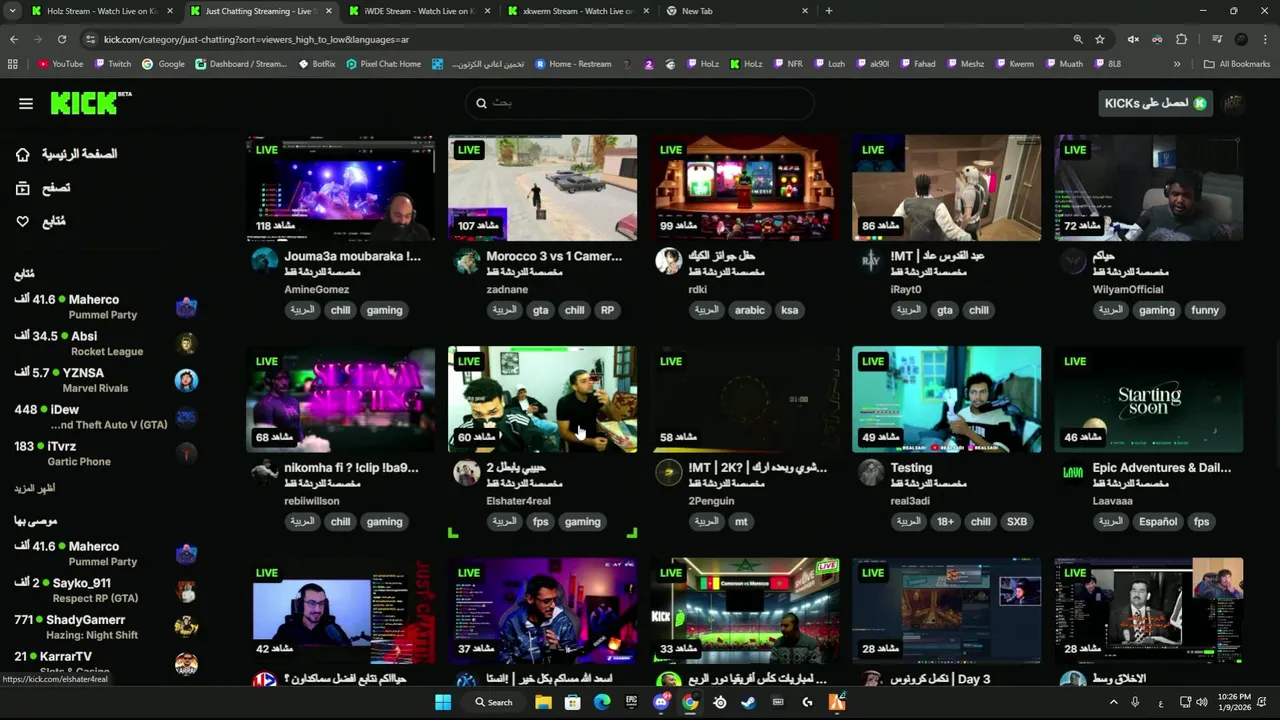This screenshot has height=720, width=1280.
Task: Click the kick.com address bar URL
Action: tap(257, 39)
